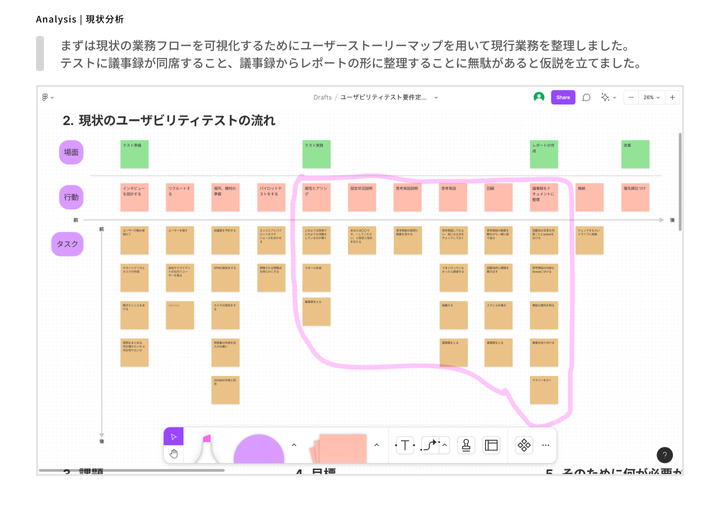Viewport: 720px width, 512px height.
Task: Open the widgets and components icon
Action: [524, 445]
